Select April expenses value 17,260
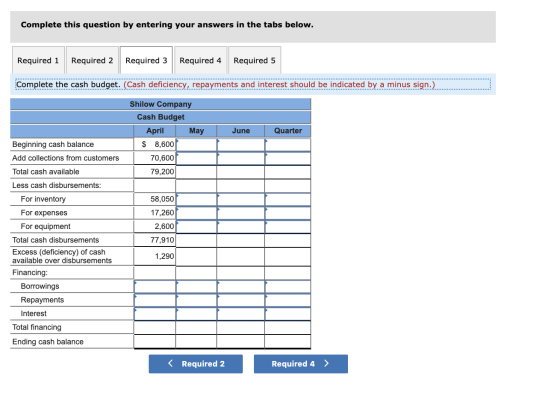Viewport: 560px width, 399px height. pyautogui.click(x=162, y=213)
